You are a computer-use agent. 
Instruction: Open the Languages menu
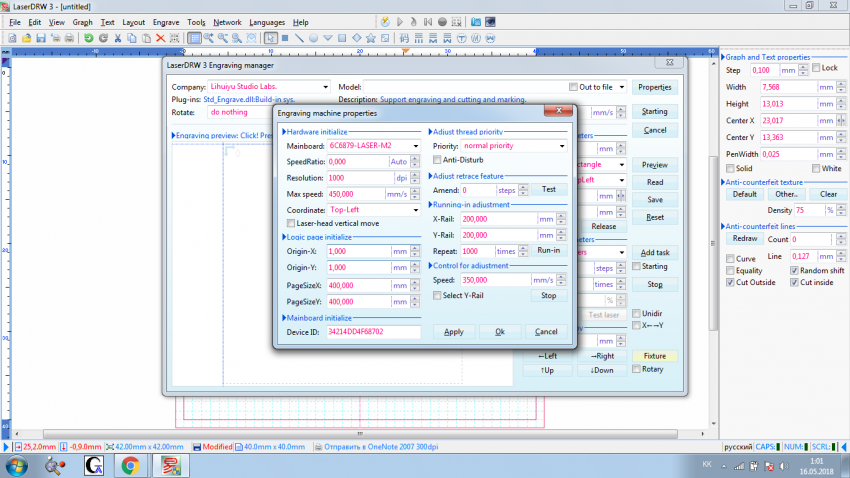point(266,21)
